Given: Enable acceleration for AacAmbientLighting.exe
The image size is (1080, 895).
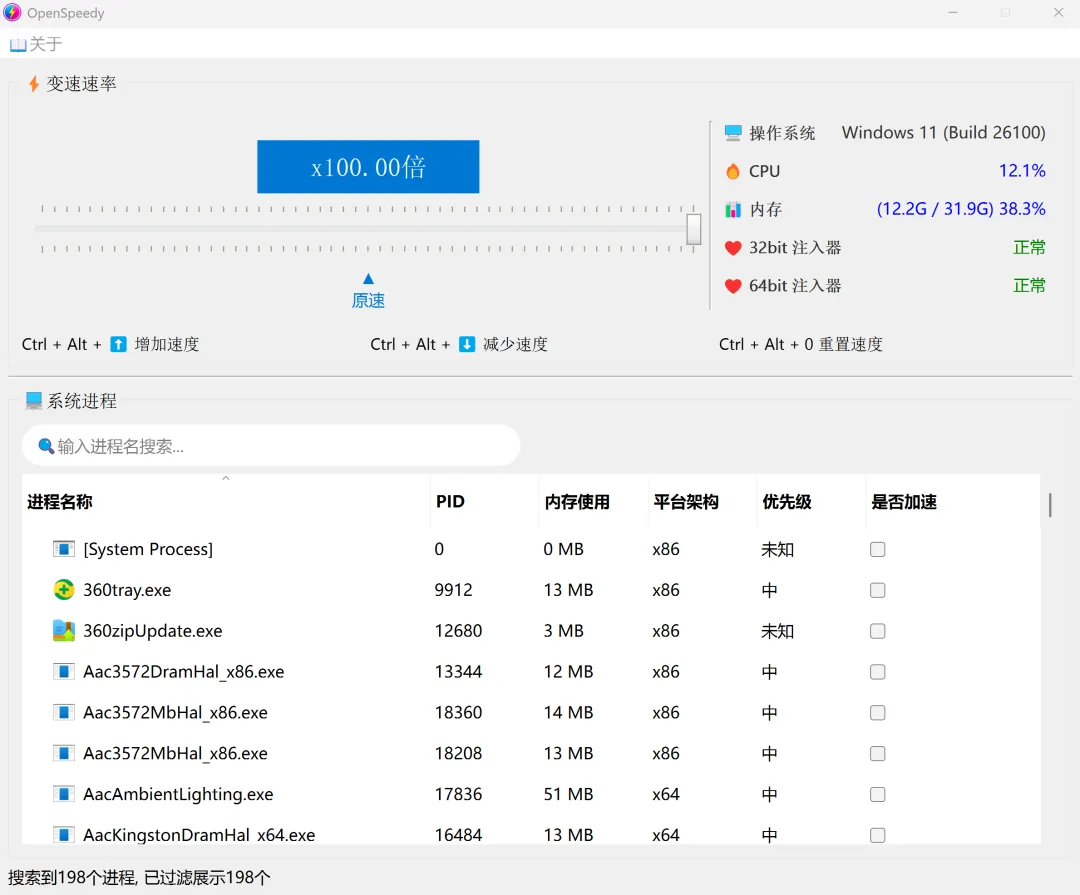Looking at the screenshot, I should pyautogui.click(x=878, y=794).
